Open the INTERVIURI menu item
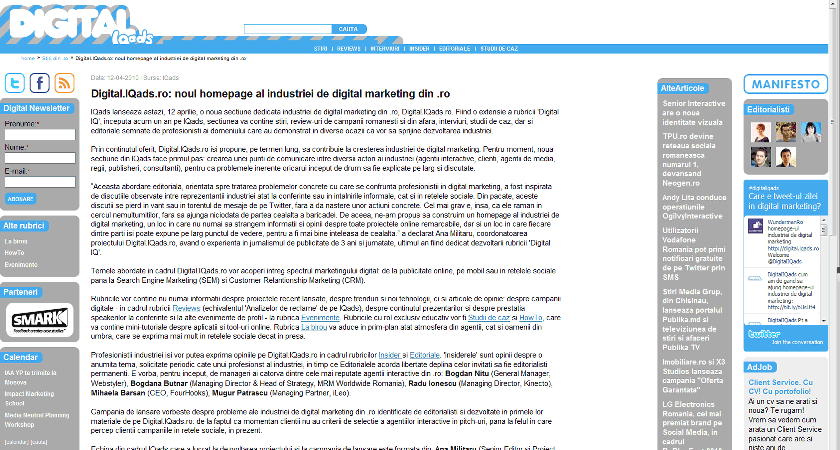 [385, 49]
